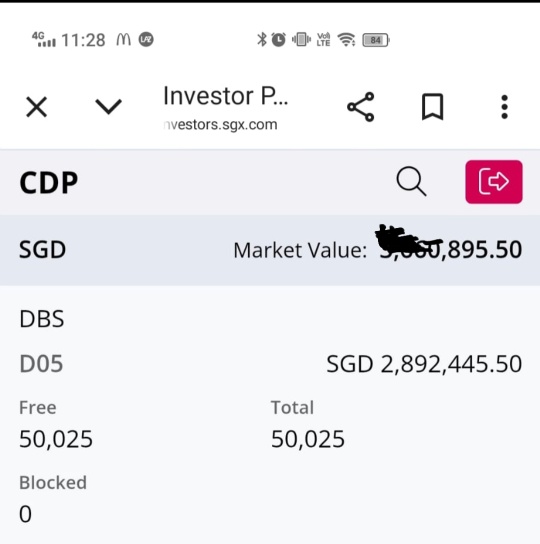Select the SGD market value row
This screenshot has width=540, height=544.
[x=270, y=250]
